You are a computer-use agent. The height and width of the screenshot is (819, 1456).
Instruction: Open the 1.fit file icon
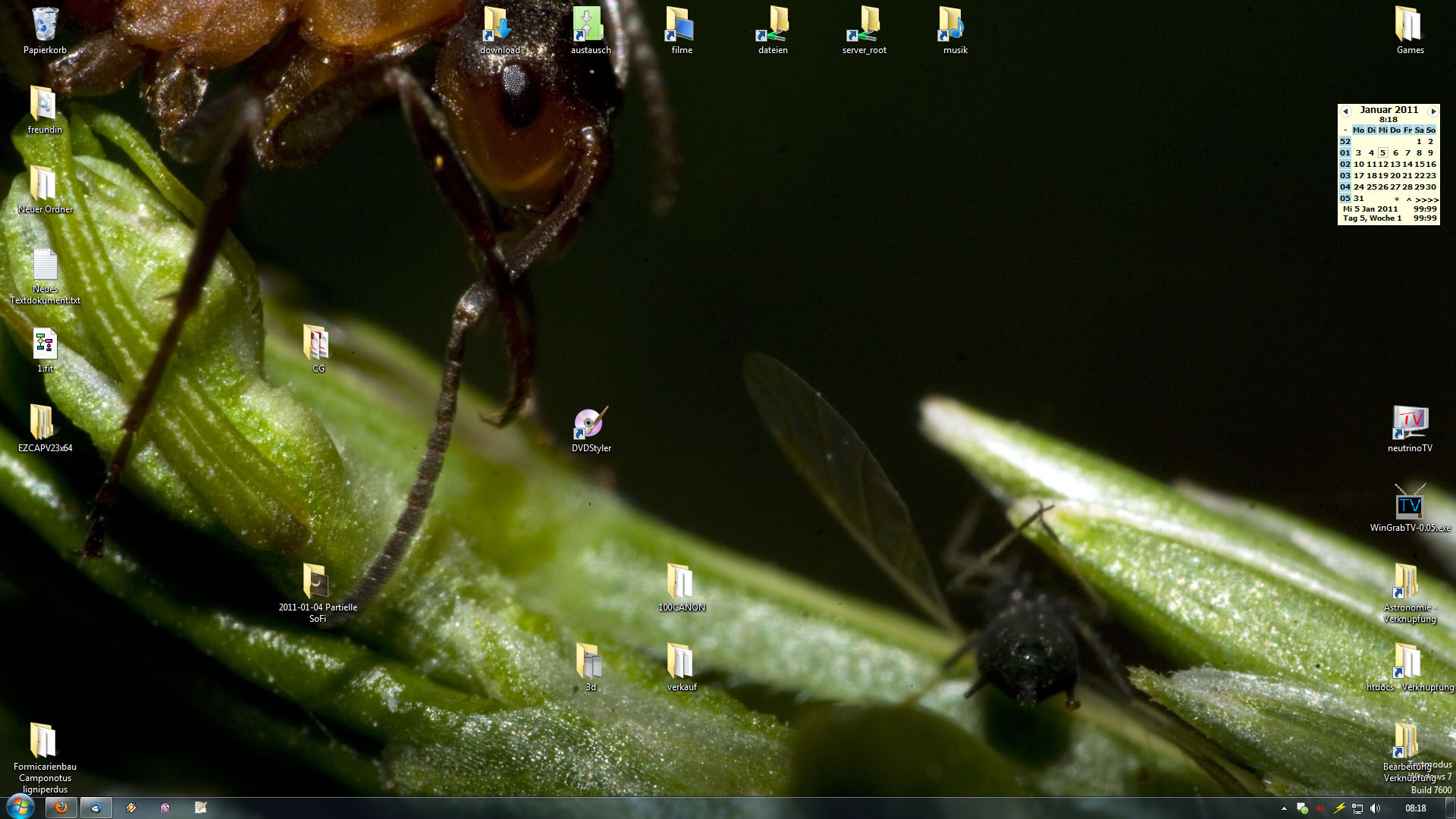[45, 345]
